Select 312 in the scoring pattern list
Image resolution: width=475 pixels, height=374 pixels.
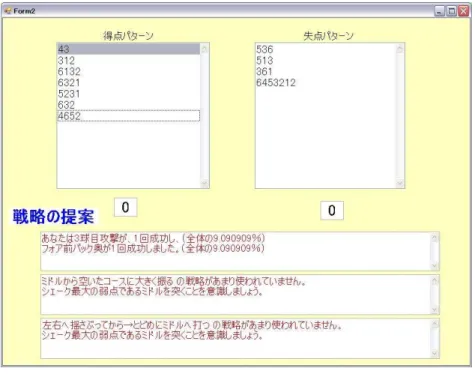[129, 60]
